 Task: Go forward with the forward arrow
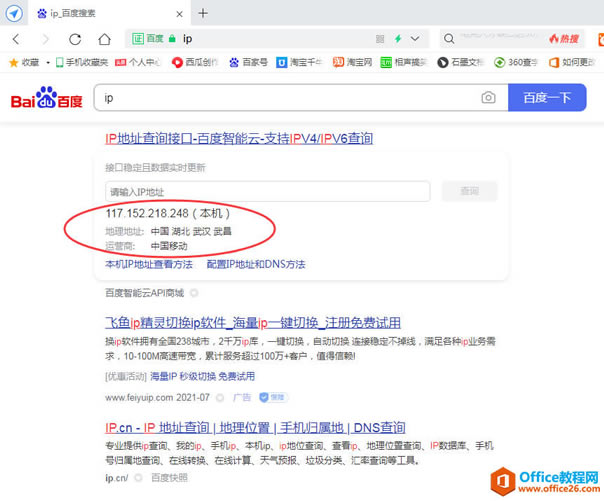click(45, 39)
